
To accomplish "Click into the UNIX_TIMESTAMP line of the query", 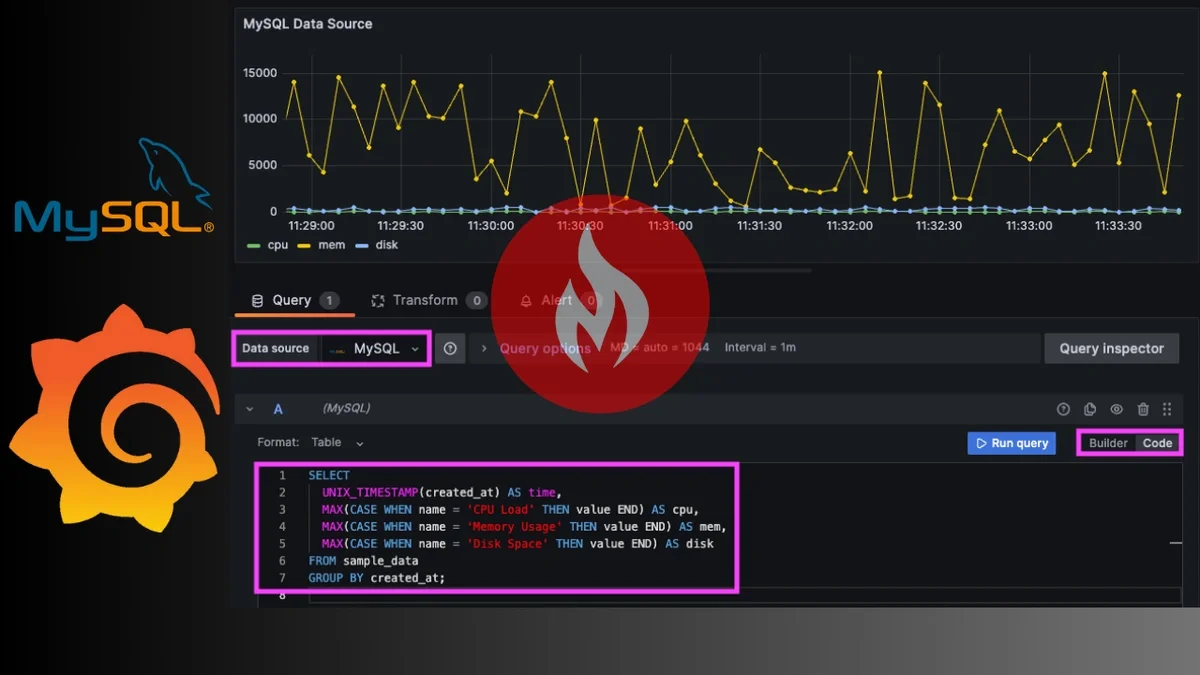I will pyautogui.click(x=442, y=492).
